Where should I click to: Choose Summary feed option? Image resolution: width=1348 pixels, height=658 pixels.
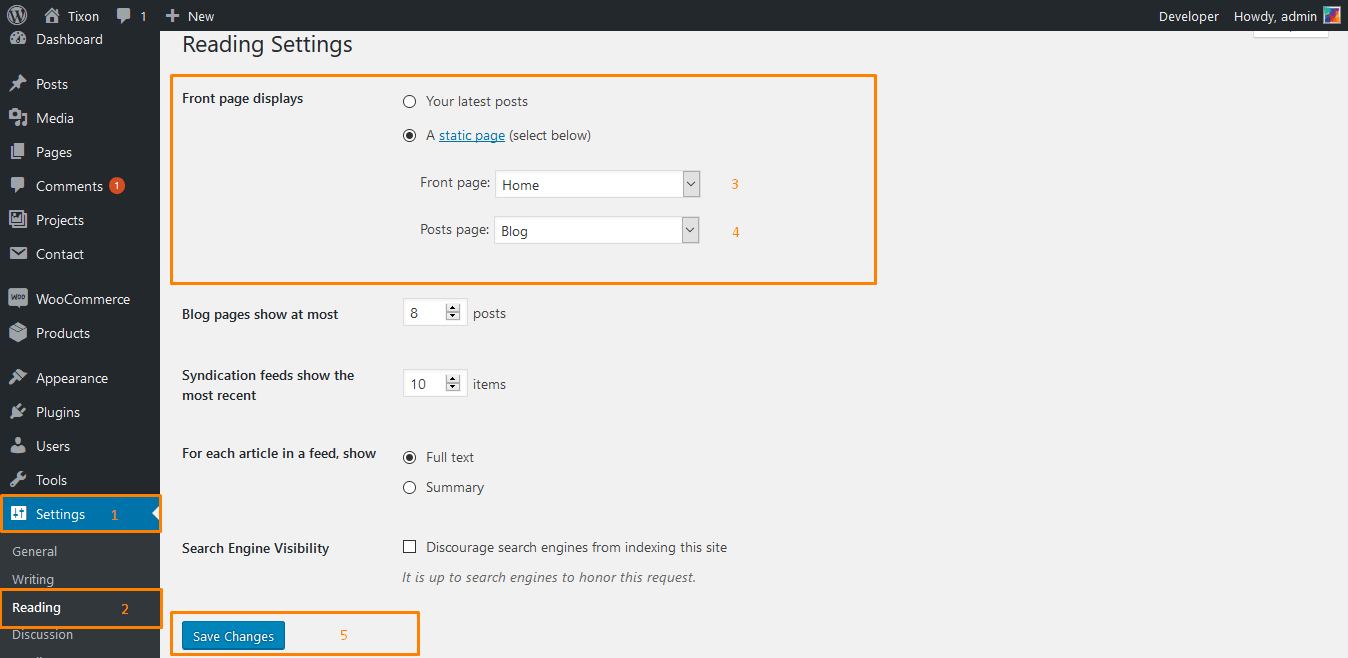click(x=409, y=487)
